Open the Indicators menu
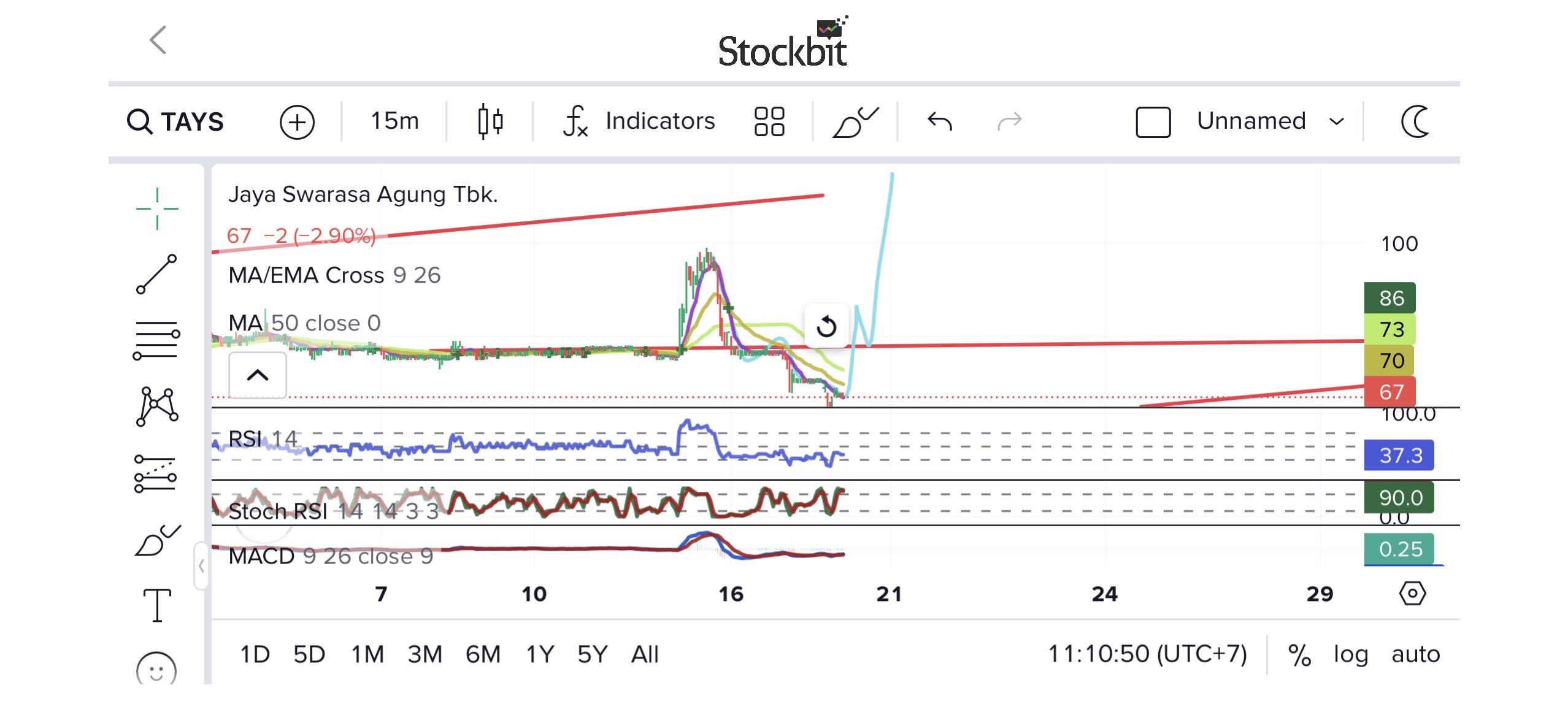Screen dimensions: 1568x723 click(639, 121)
